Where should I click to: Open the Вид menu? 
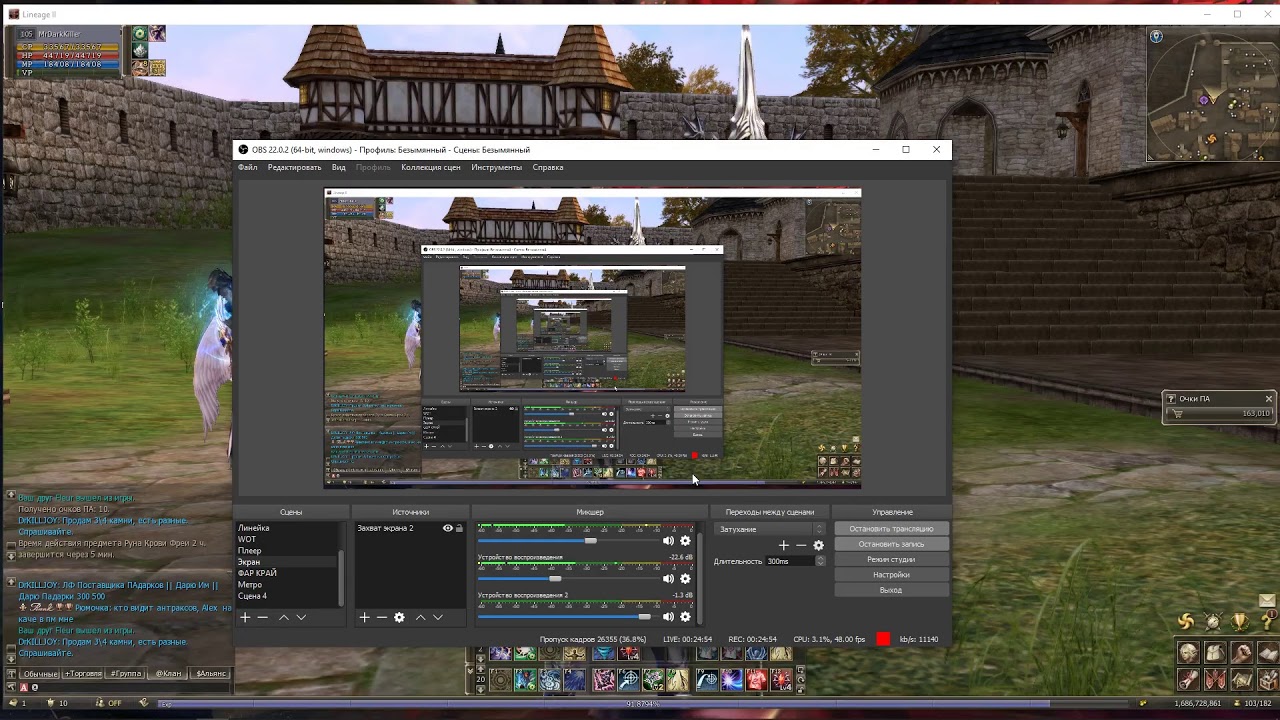(339, 167)
